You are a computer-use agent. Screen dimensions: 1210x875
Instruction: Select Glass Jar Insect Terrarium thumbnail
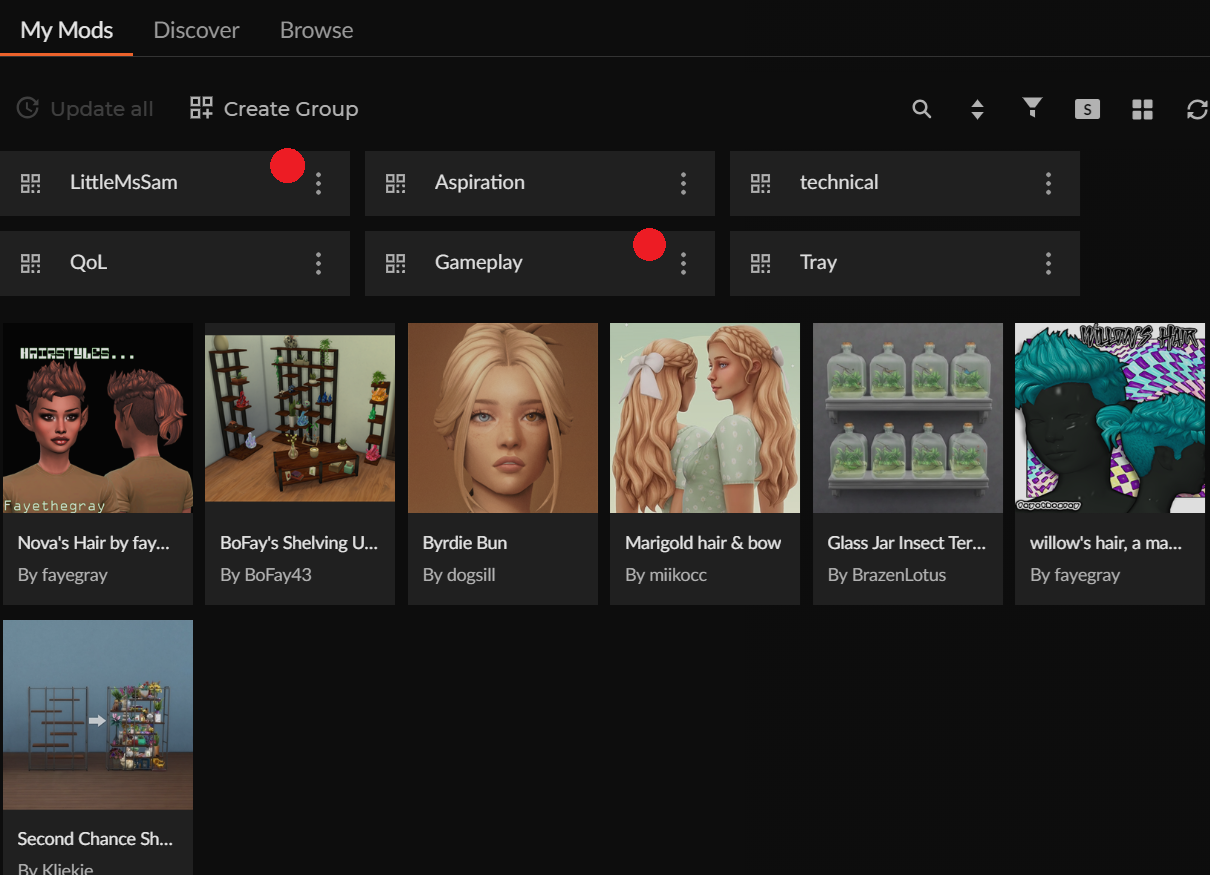pyautogui.click(x=907, y=418)
